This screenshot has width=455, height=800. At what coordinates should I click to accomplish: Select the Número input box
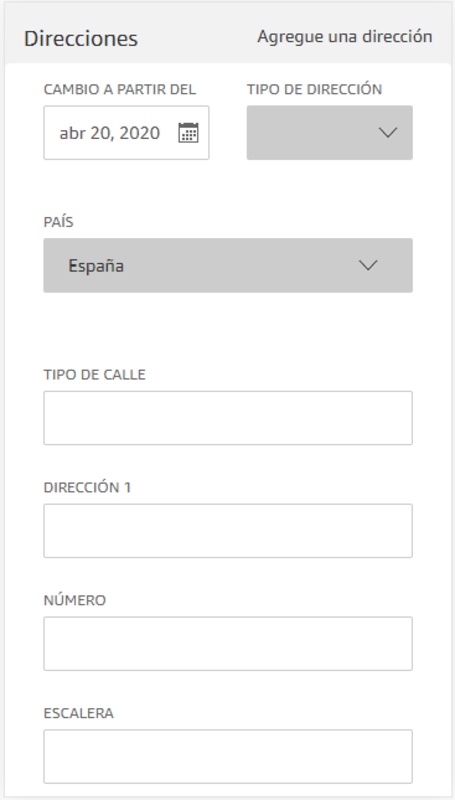(x=228, y=643)
